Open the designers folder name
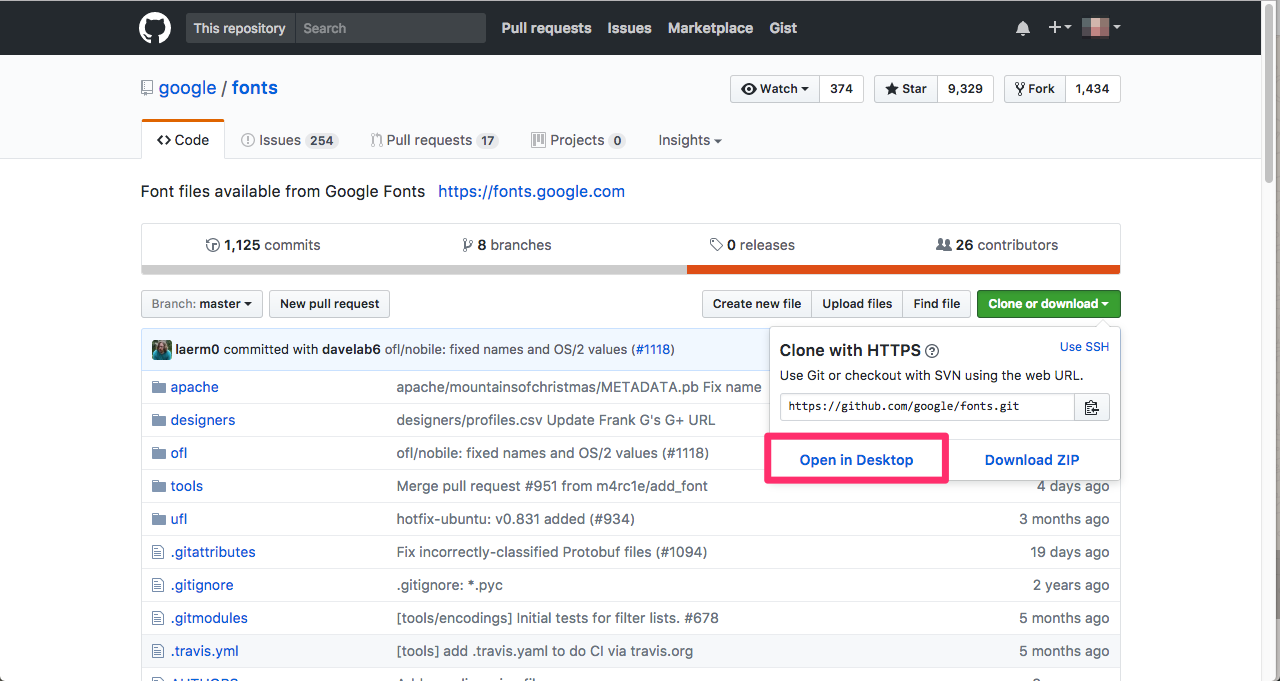Image resolution: width=1280 pixels, height=681 pixels. pos(203,420)
